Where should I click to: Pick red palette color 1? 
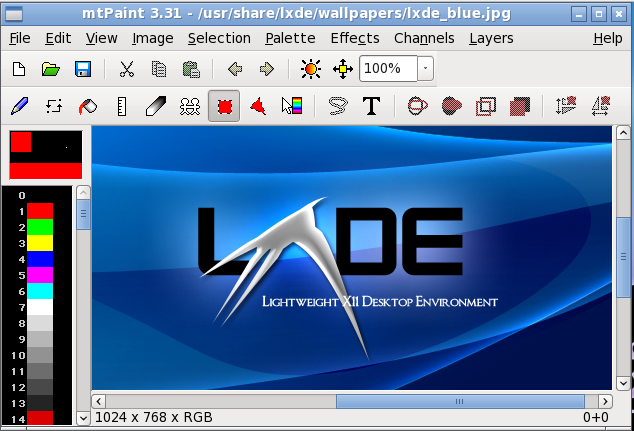40,211
